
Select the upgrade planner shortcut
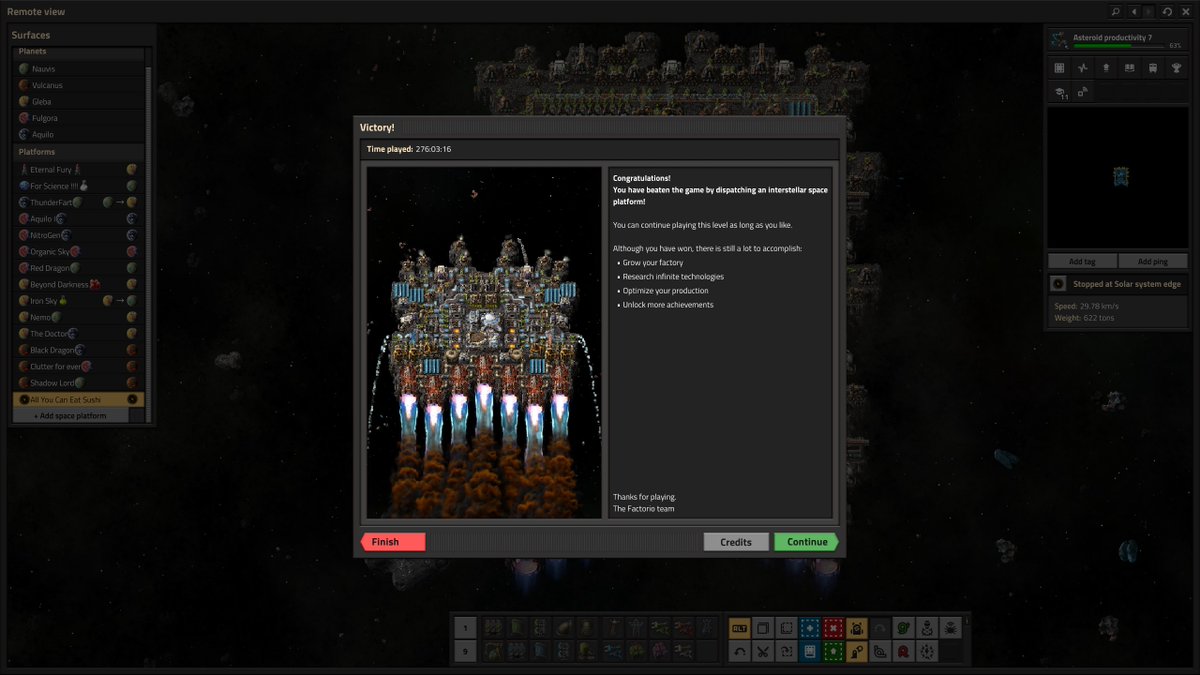point(834,651)
